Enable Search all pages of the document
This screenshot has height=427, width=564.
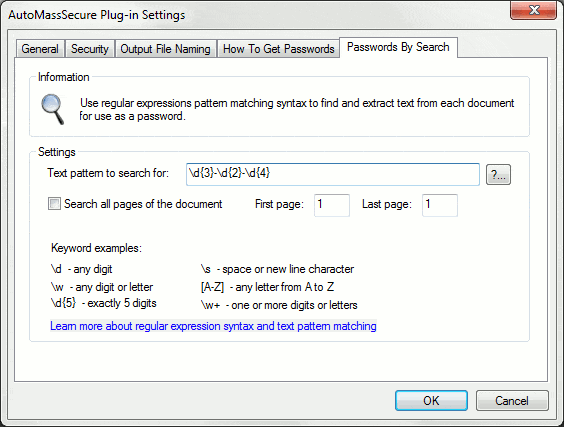pos(54,204)
